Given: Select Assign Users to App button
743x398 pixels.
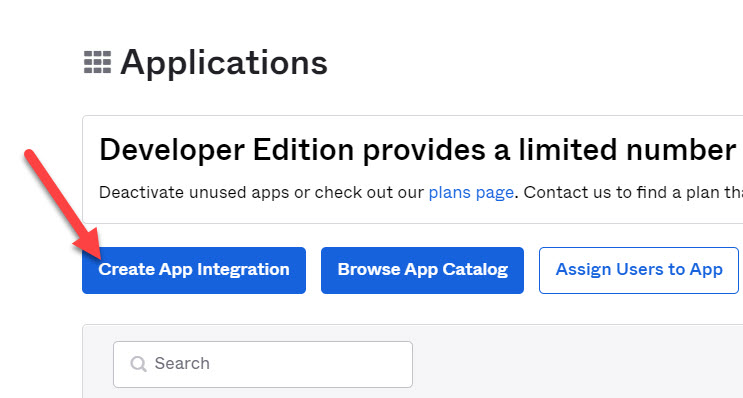Looking at the screenshot, I should [x=639, y=270].
